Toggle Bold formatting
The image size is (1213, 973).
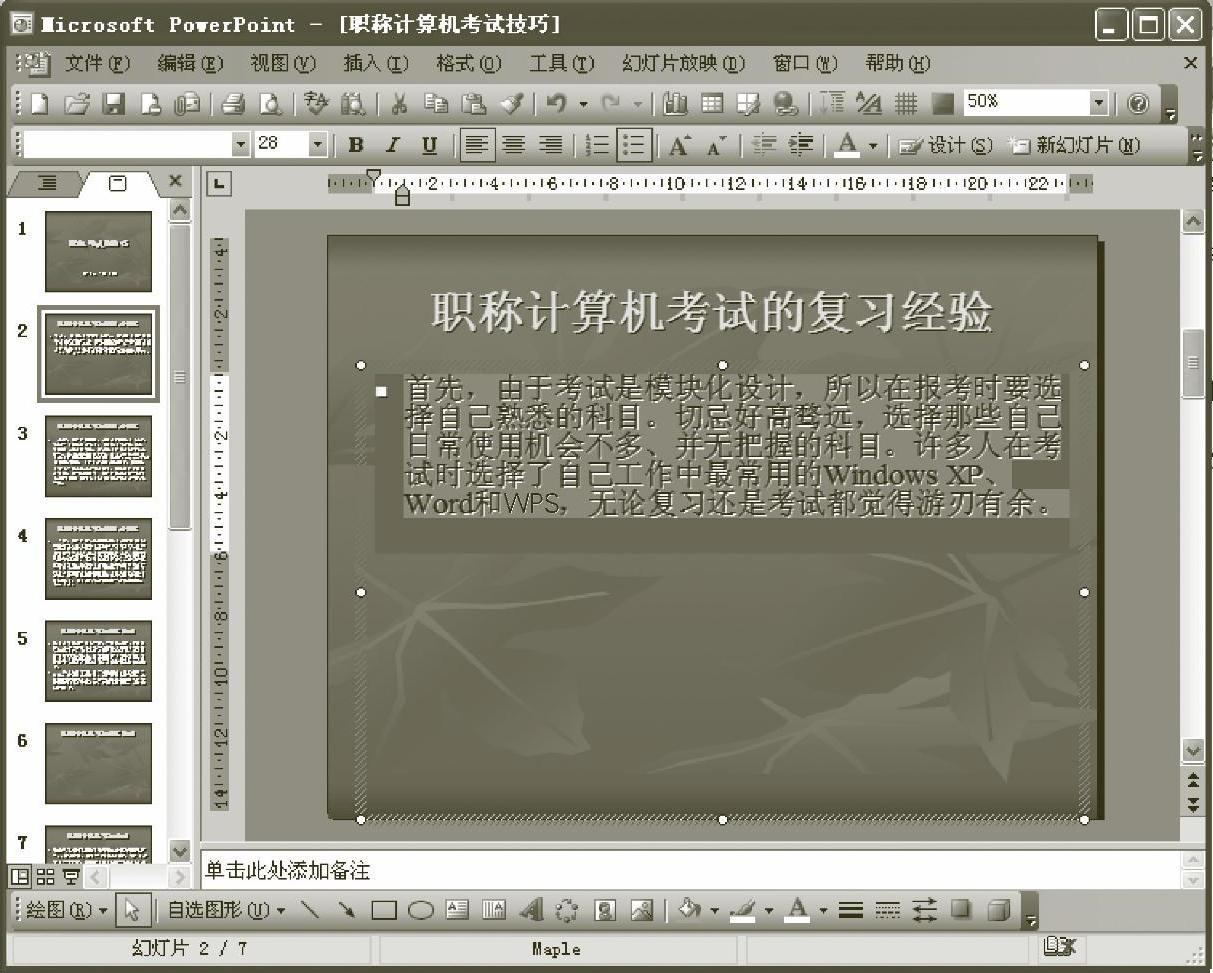(355, 146)
